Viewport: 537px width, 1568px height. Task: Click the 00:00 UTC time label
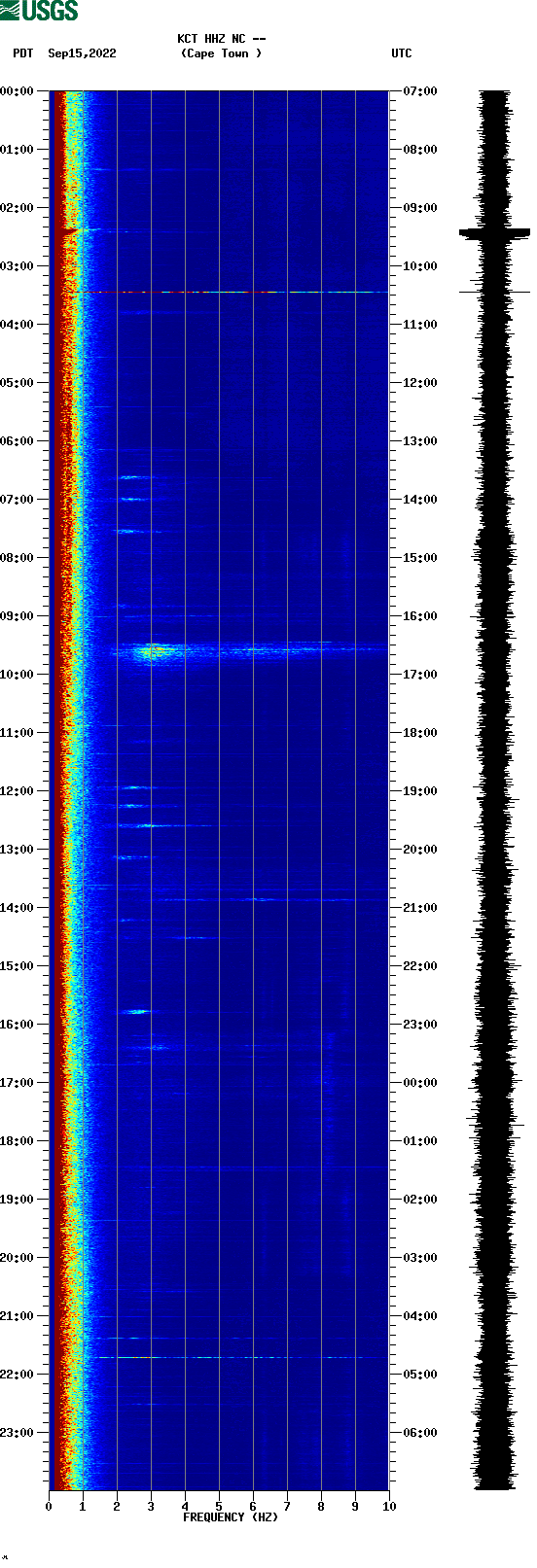point(420,1083)
